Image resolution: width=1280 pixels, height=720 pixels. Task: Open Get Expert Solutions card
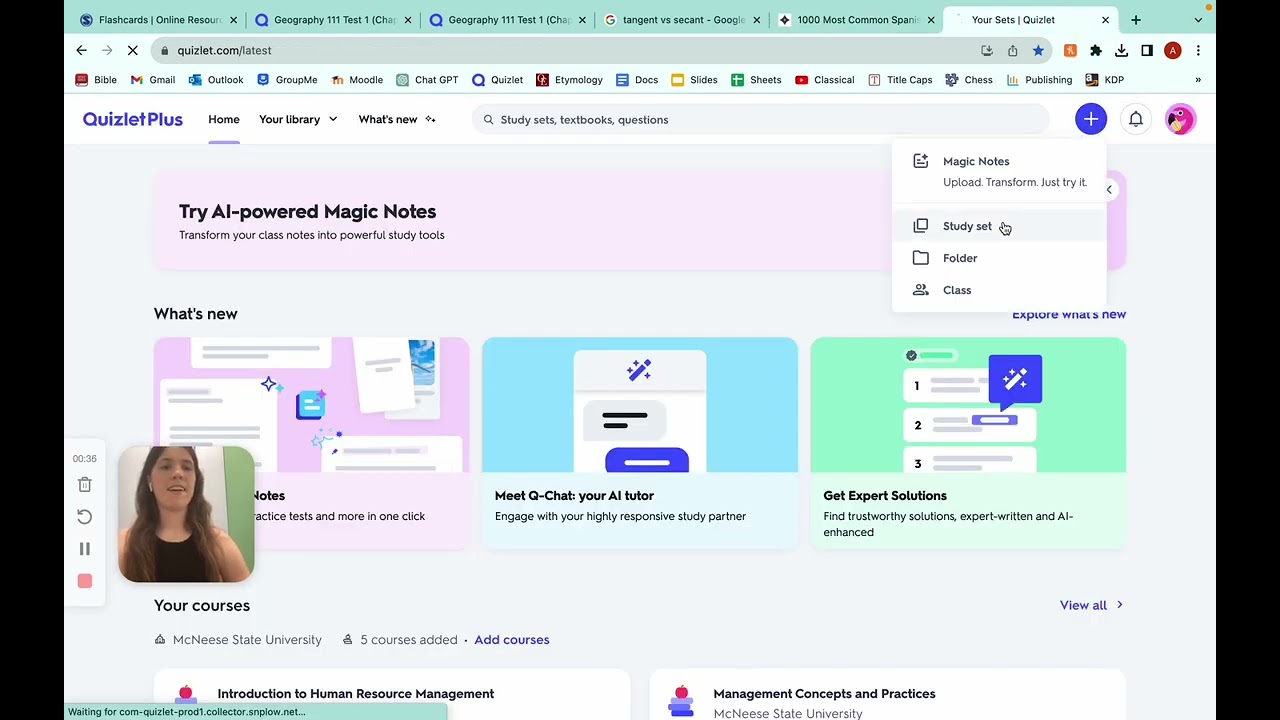click(968, 443)
